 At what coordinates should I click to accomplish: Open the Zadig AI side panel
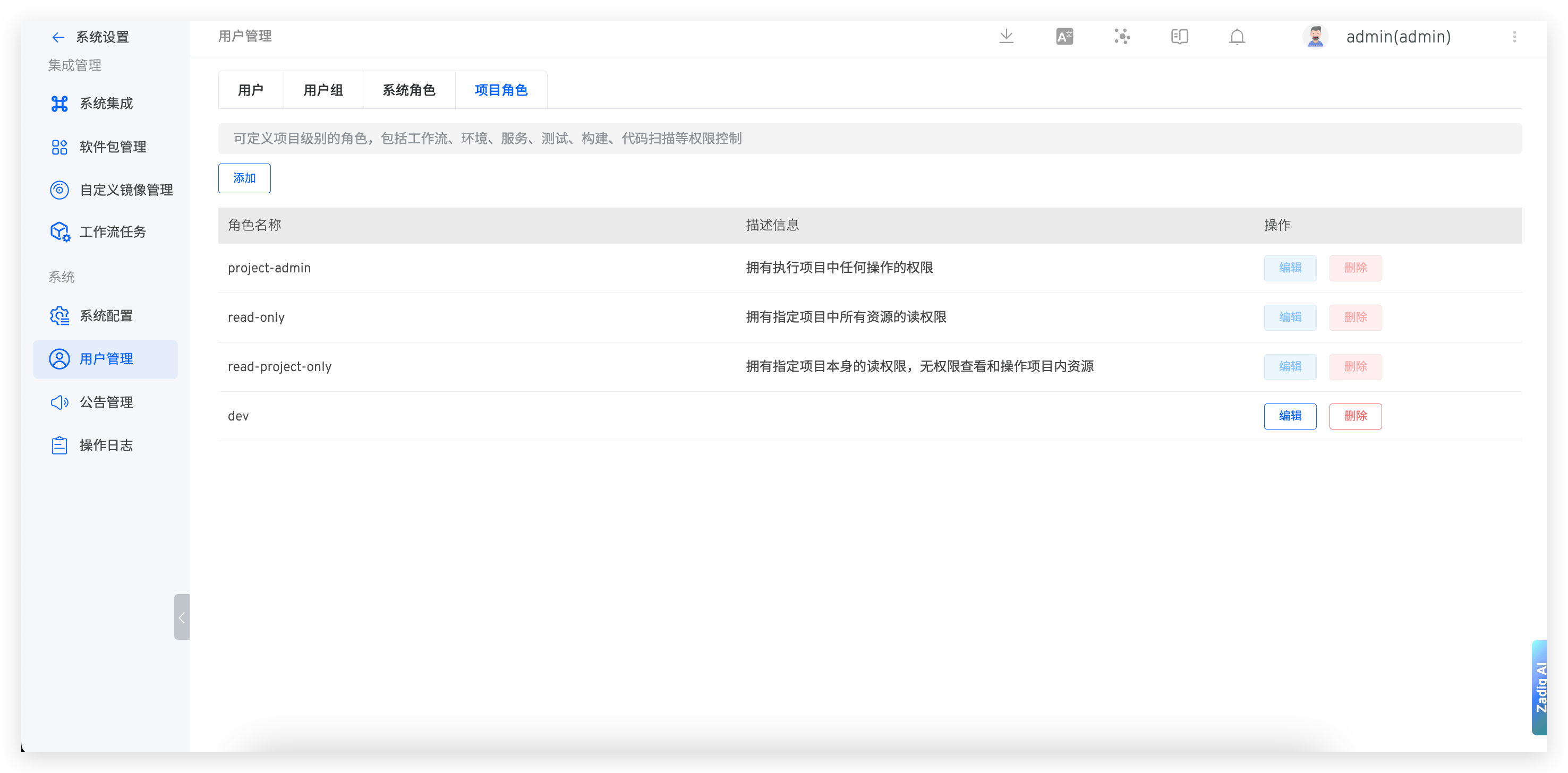coord(1540,687)
